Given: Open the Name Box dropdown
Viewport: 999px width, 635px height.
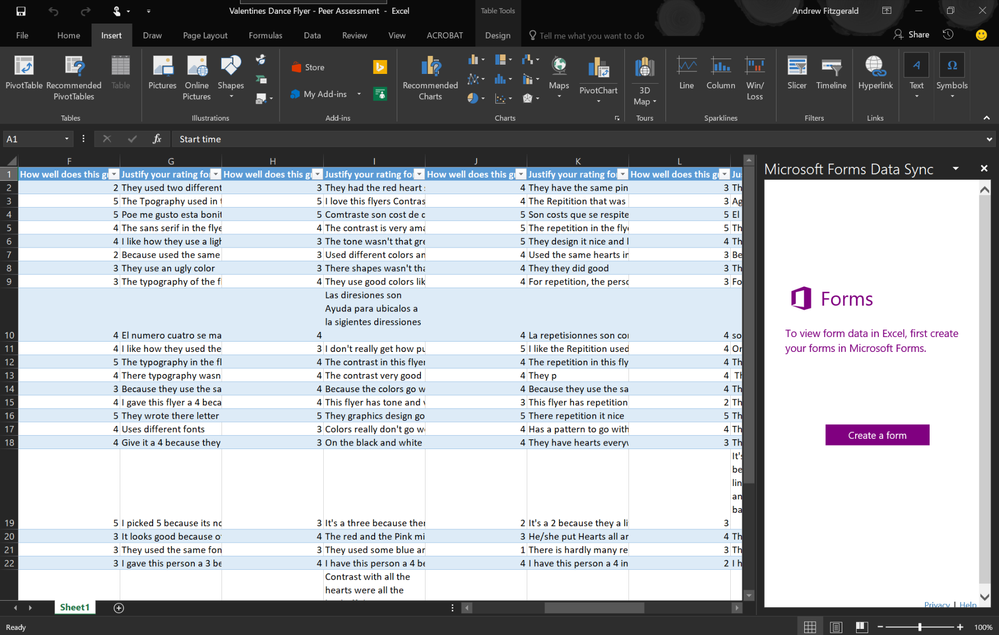Looking at the screenshot, I should [x=68, y=139].
